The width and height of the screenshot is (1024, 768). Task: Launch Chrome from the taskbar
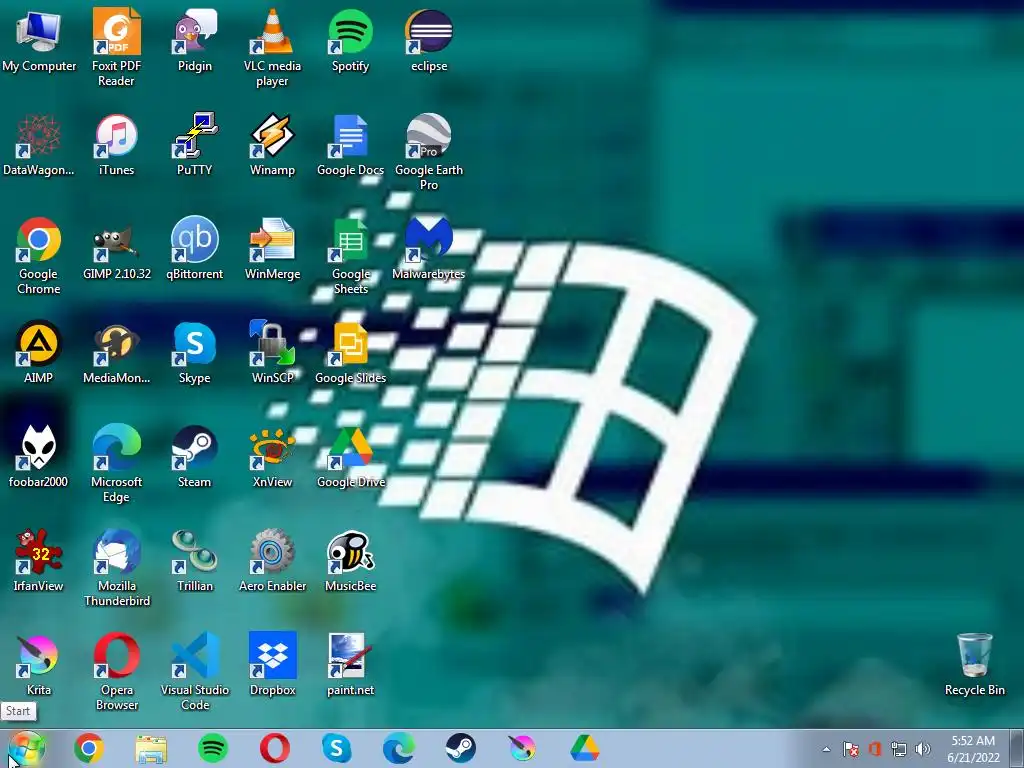[89, 748]
